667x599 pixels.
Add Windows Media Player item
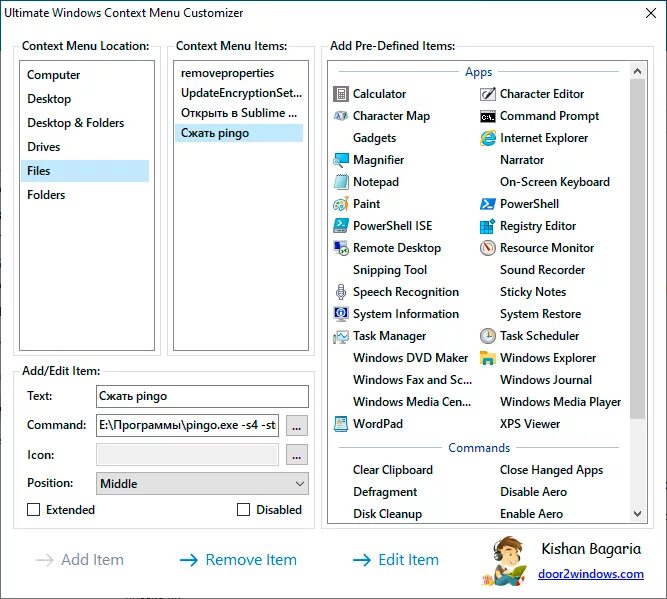coord(560,402)
